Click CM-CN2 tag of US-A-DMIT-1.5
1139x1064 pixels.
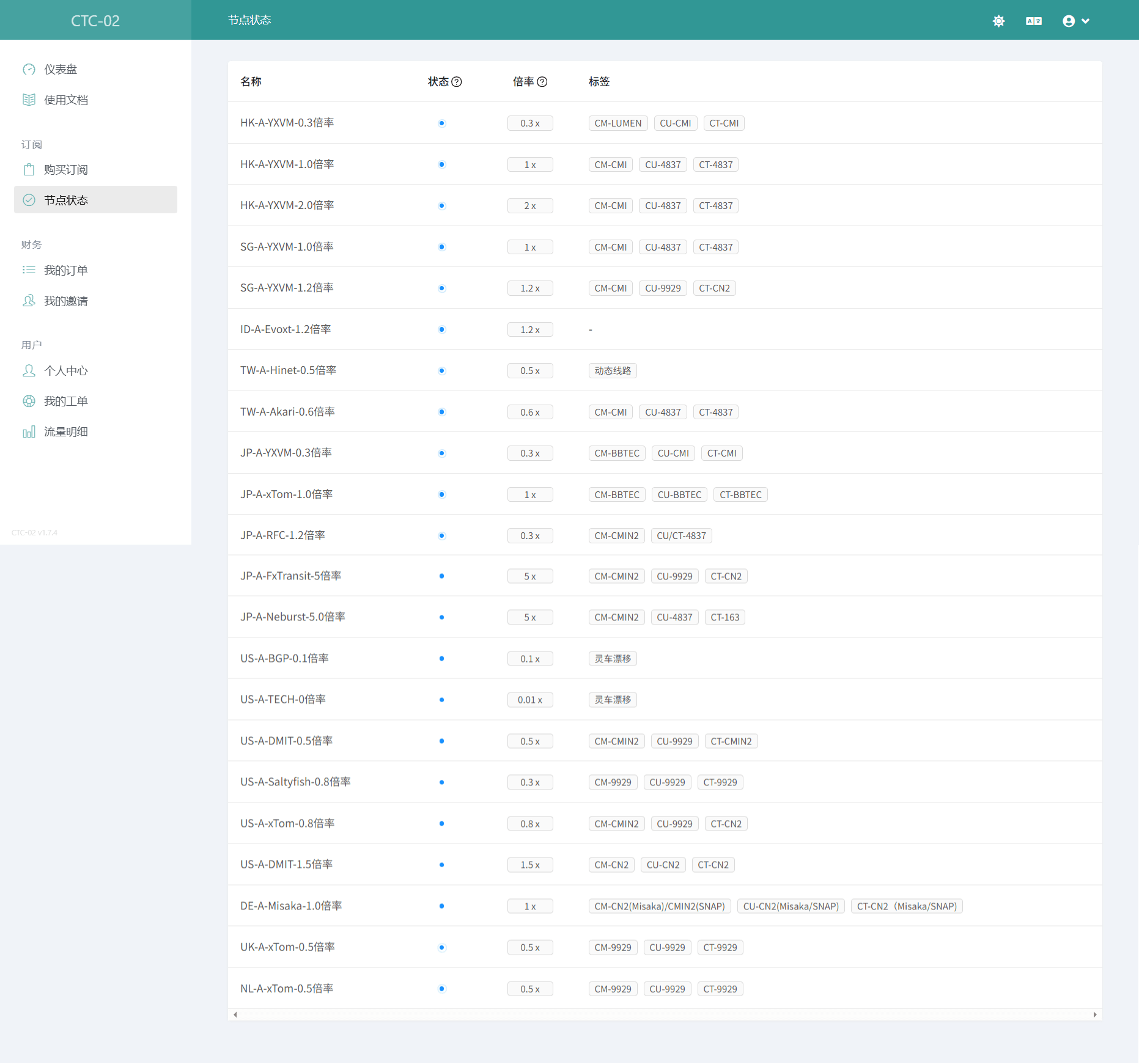(611, 865)
